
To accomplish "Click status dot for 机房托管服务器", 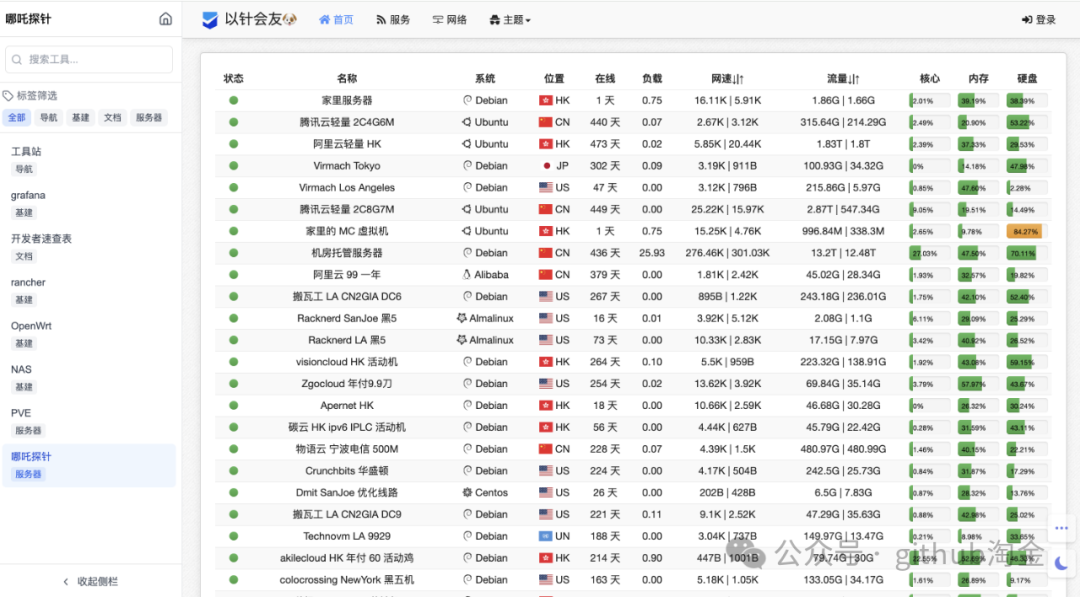I will (233, 253).
